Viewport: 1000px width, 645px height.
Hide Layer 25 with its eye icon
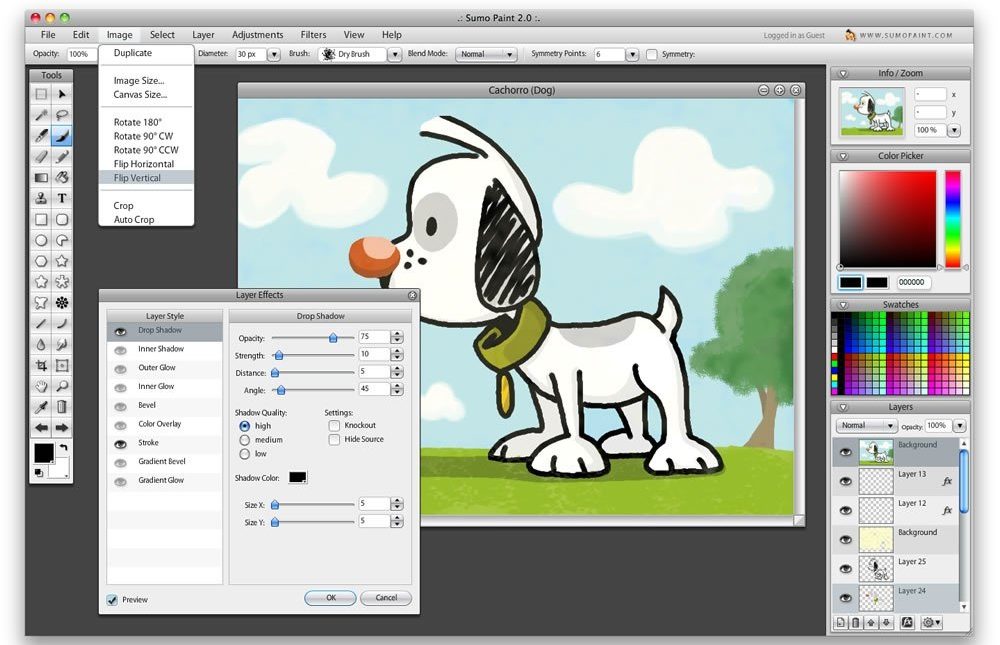tap(846, 568)
